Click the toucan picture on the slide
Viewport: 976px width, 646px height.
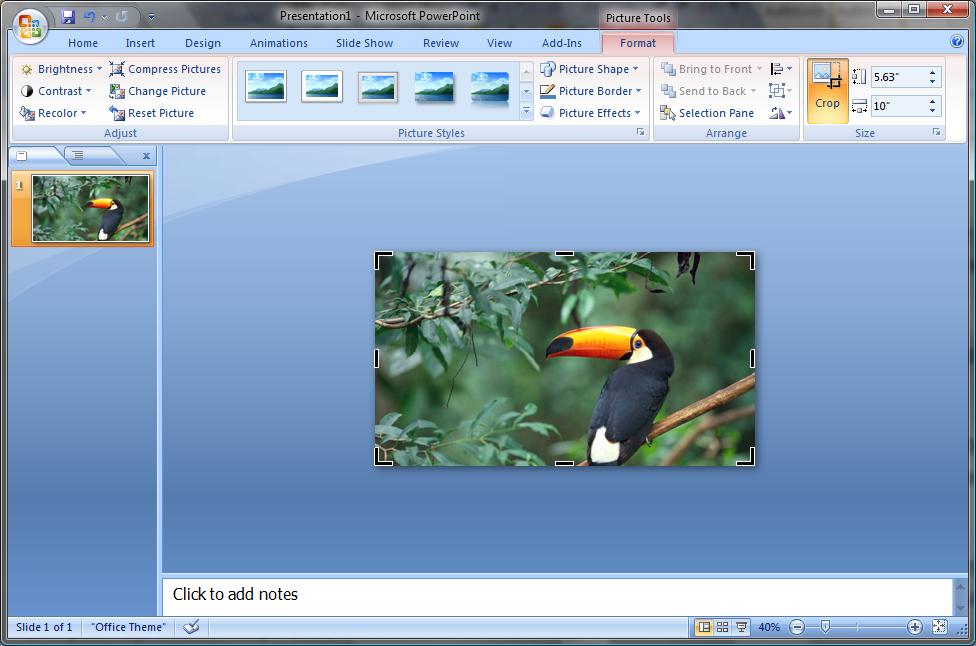point(565,358)
